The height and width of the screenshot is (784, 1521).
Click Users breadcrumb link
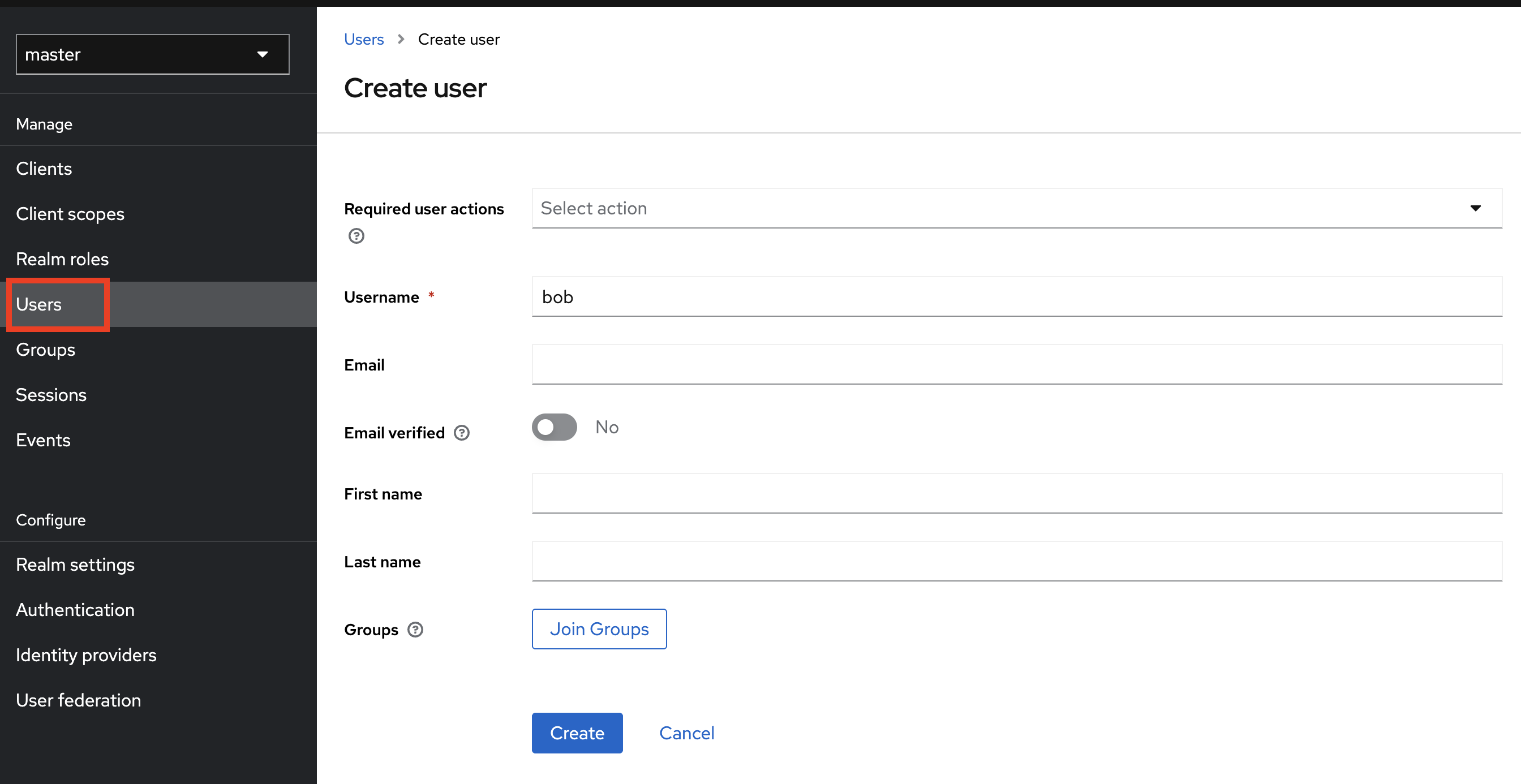pyautogui.click(x=364, y=39)
